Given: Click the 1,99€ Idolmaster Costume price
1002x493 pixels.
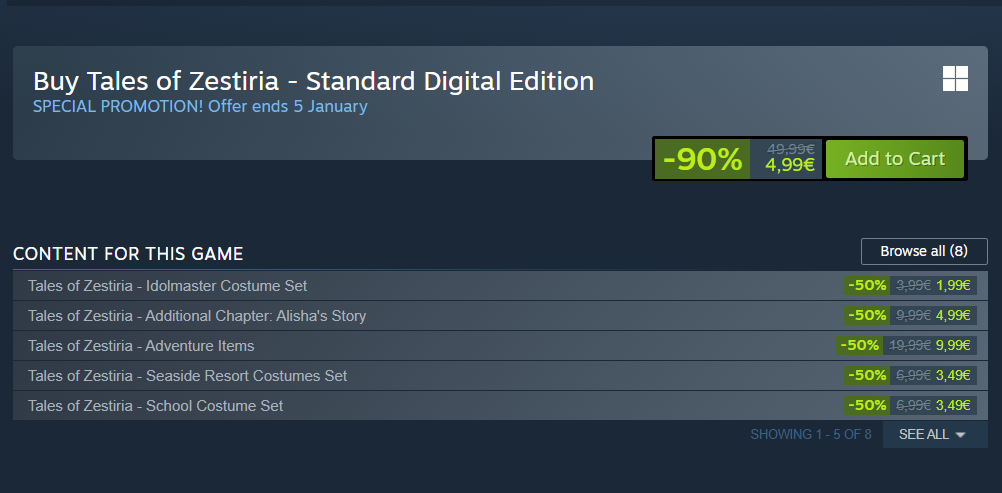Looking at the screenshot, I should tap(953, 286).
